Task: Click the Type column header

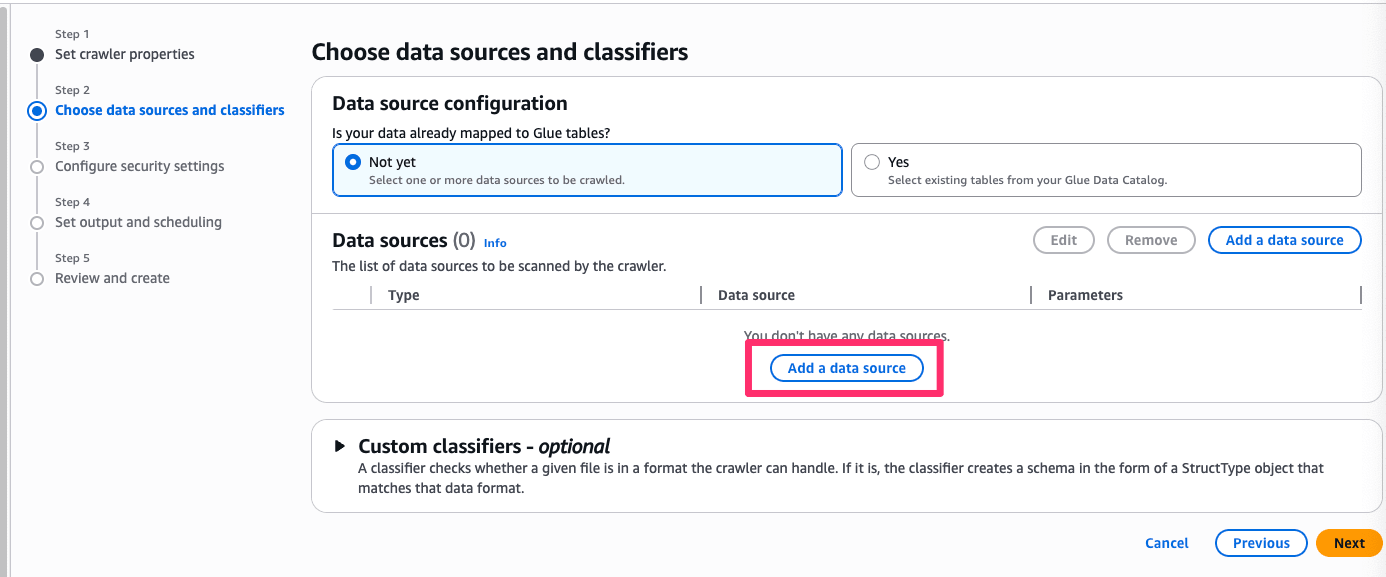Action: coord(404,295)
